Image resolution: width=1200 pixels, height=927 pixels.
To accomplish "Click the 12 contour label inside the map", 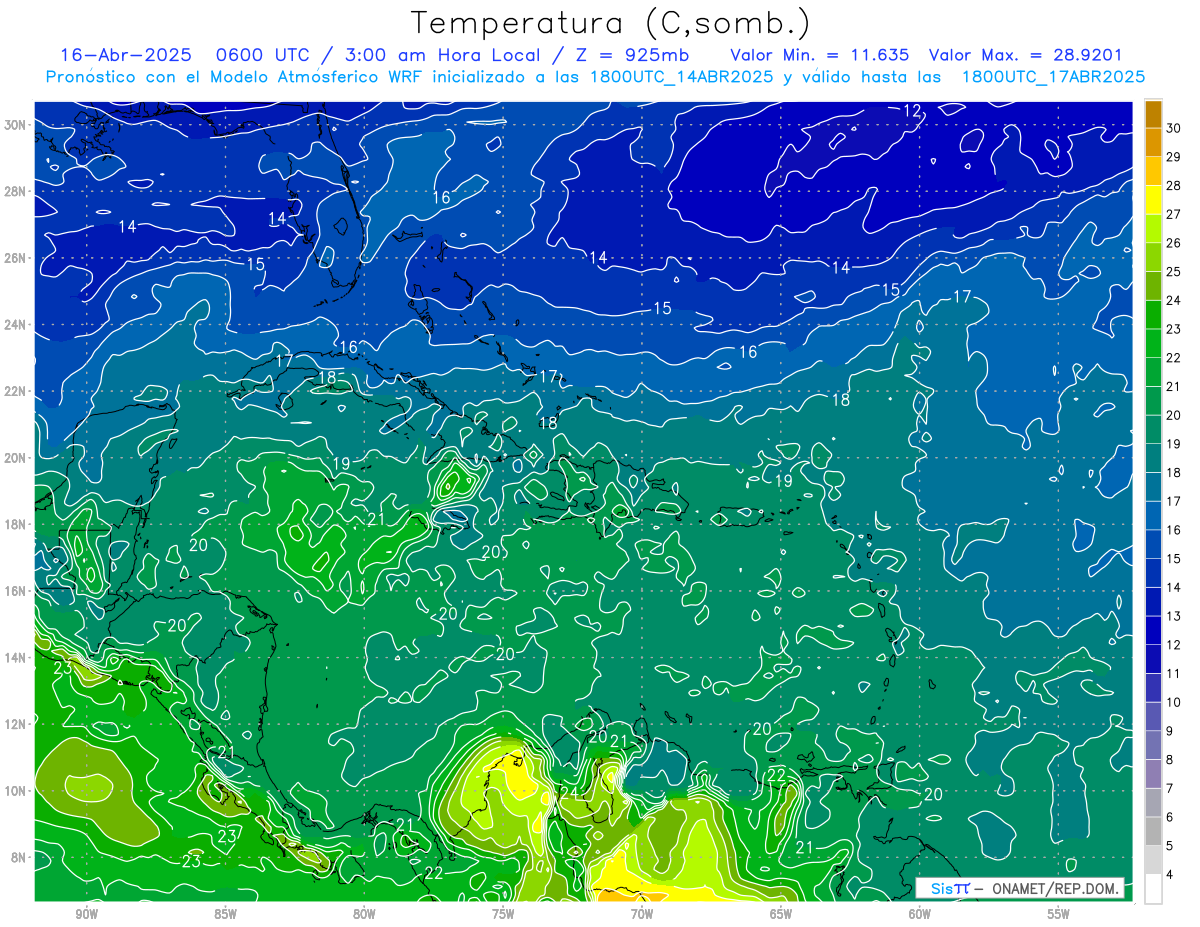I will 911,111.
